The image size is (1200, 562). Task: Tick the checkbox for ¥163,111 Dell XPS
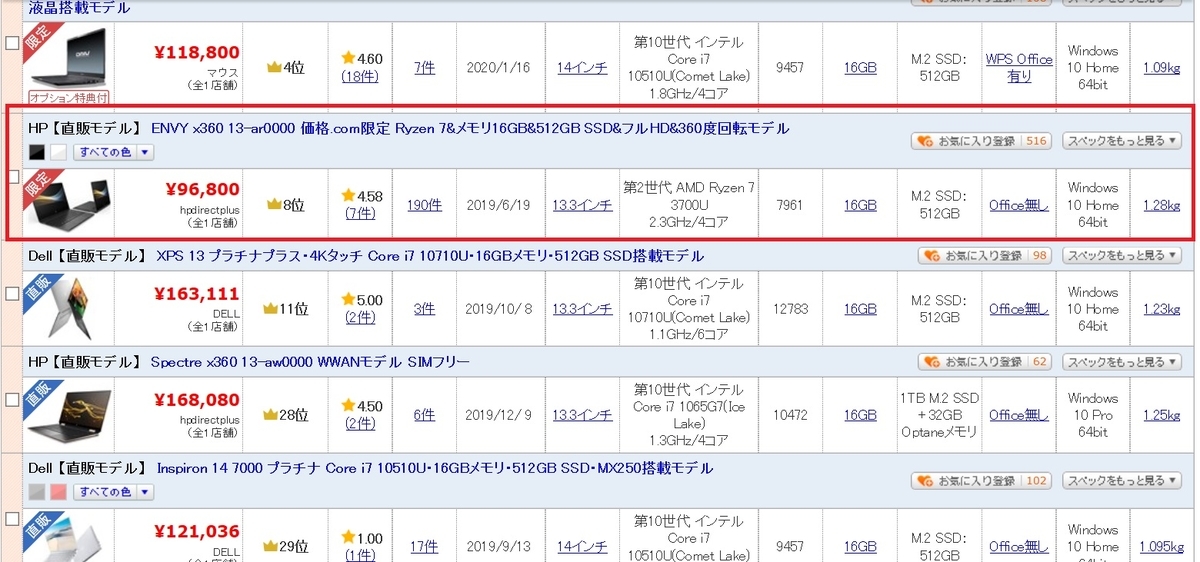pos(12,294)
